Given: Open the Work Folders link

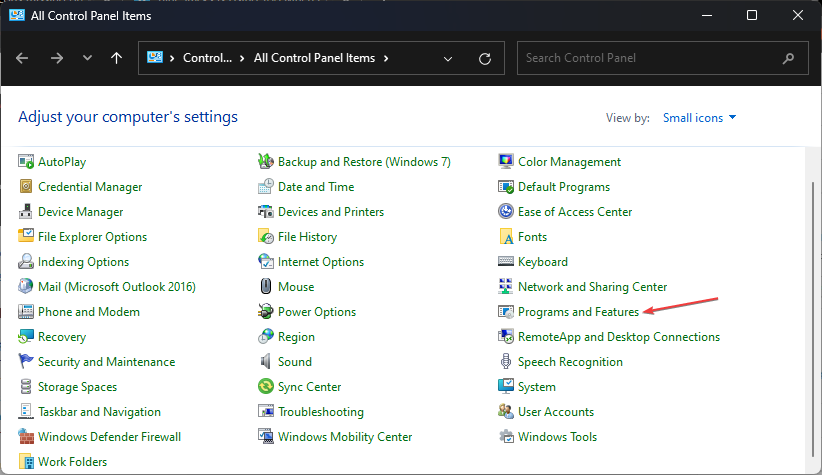Looking at the screenshot, I should (72, 462).
